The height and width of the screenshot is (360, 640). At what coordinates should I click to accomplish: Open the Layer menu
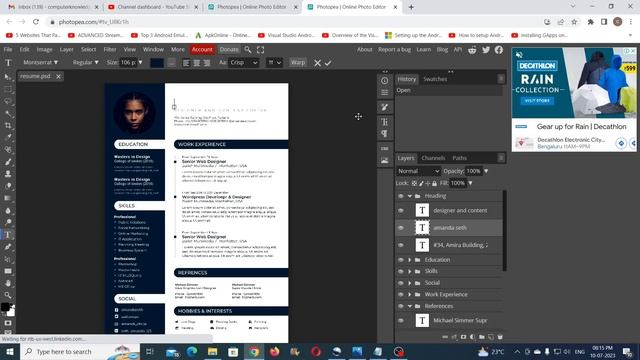click(x=66, y=49)
